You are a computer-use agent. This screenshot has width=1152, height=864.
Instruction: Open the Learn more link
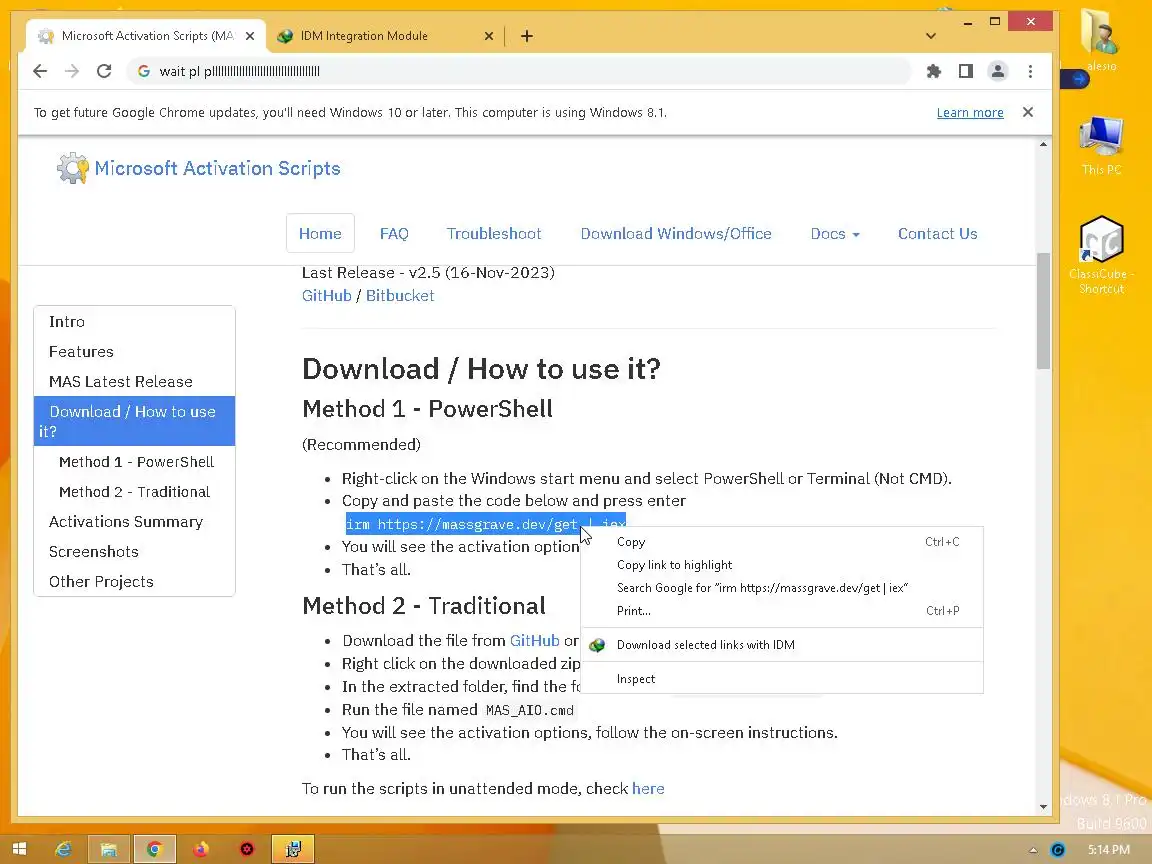pyautogui.click(x=970, y=112)
